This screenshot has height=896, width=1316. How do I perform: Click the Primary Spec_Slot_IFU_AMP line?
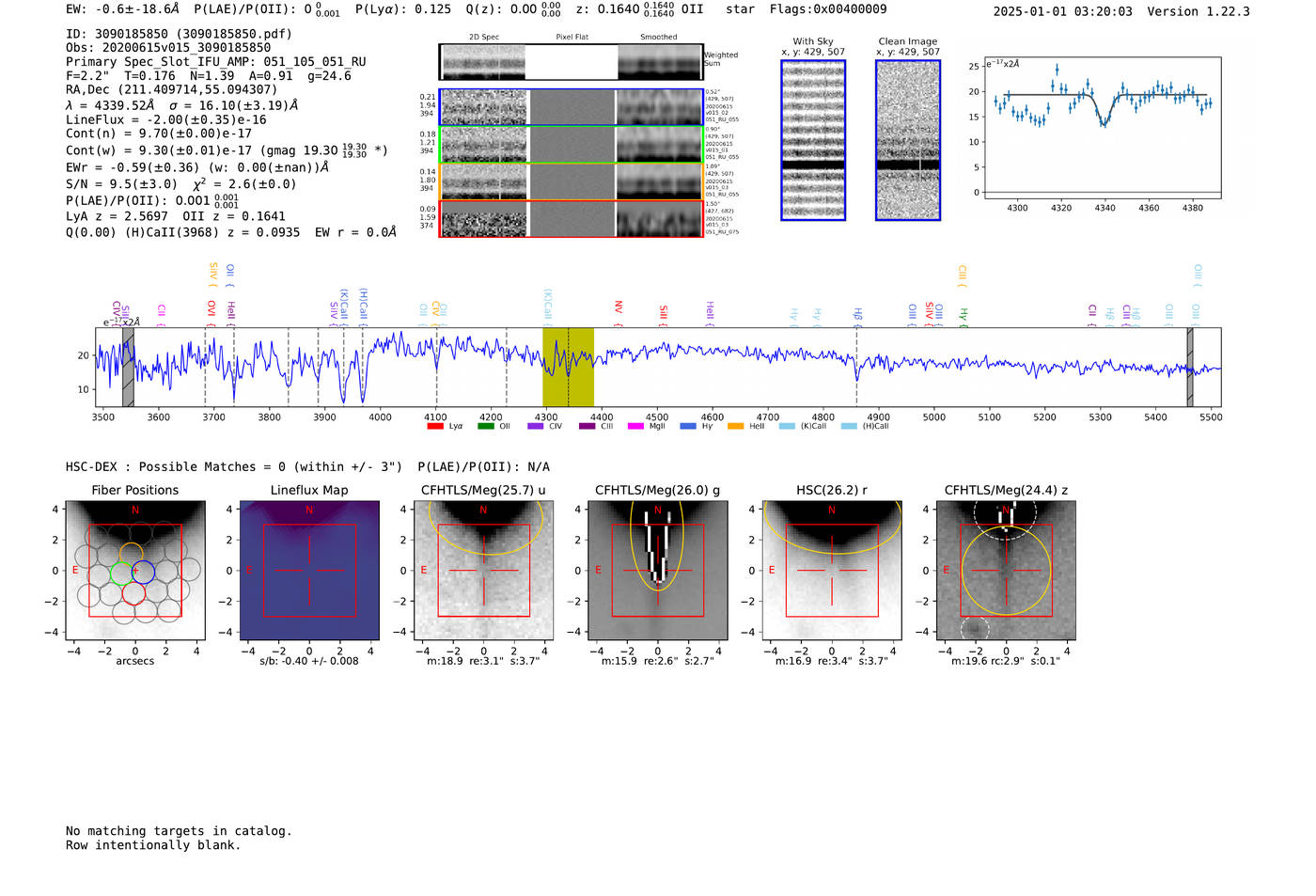tap(216, 62)
